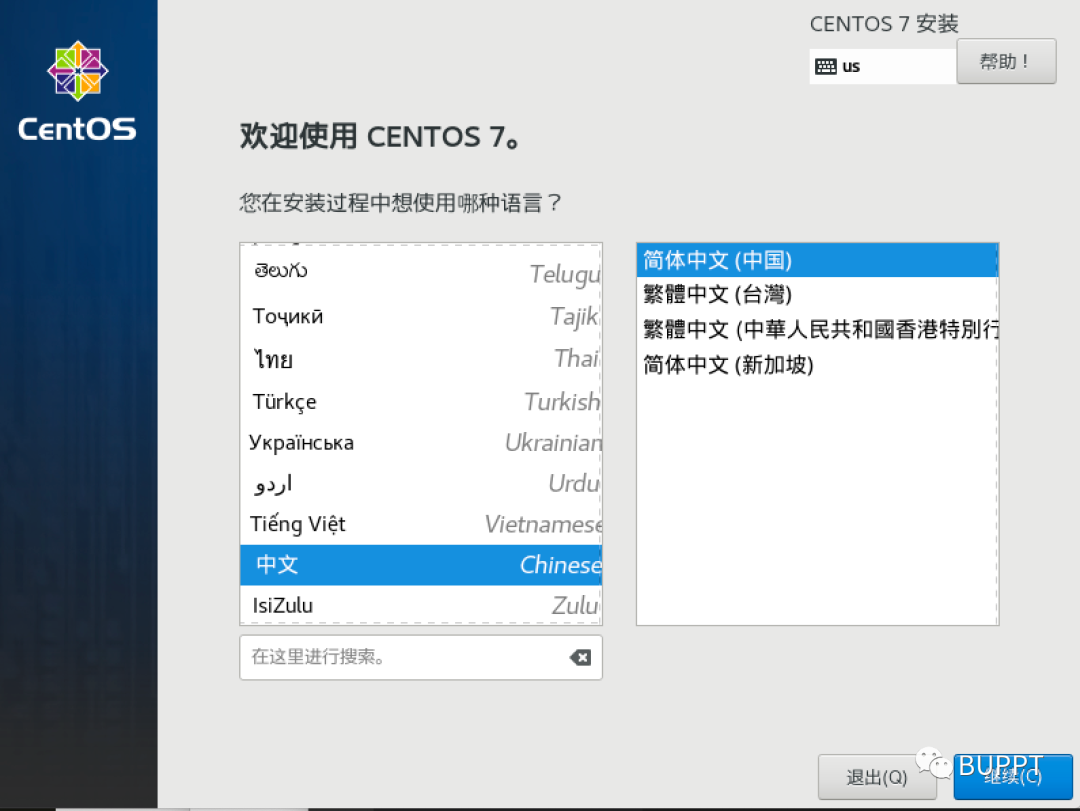
Task: Click 退出(Q) to quit installer
Action: click(x=876, y=776)
